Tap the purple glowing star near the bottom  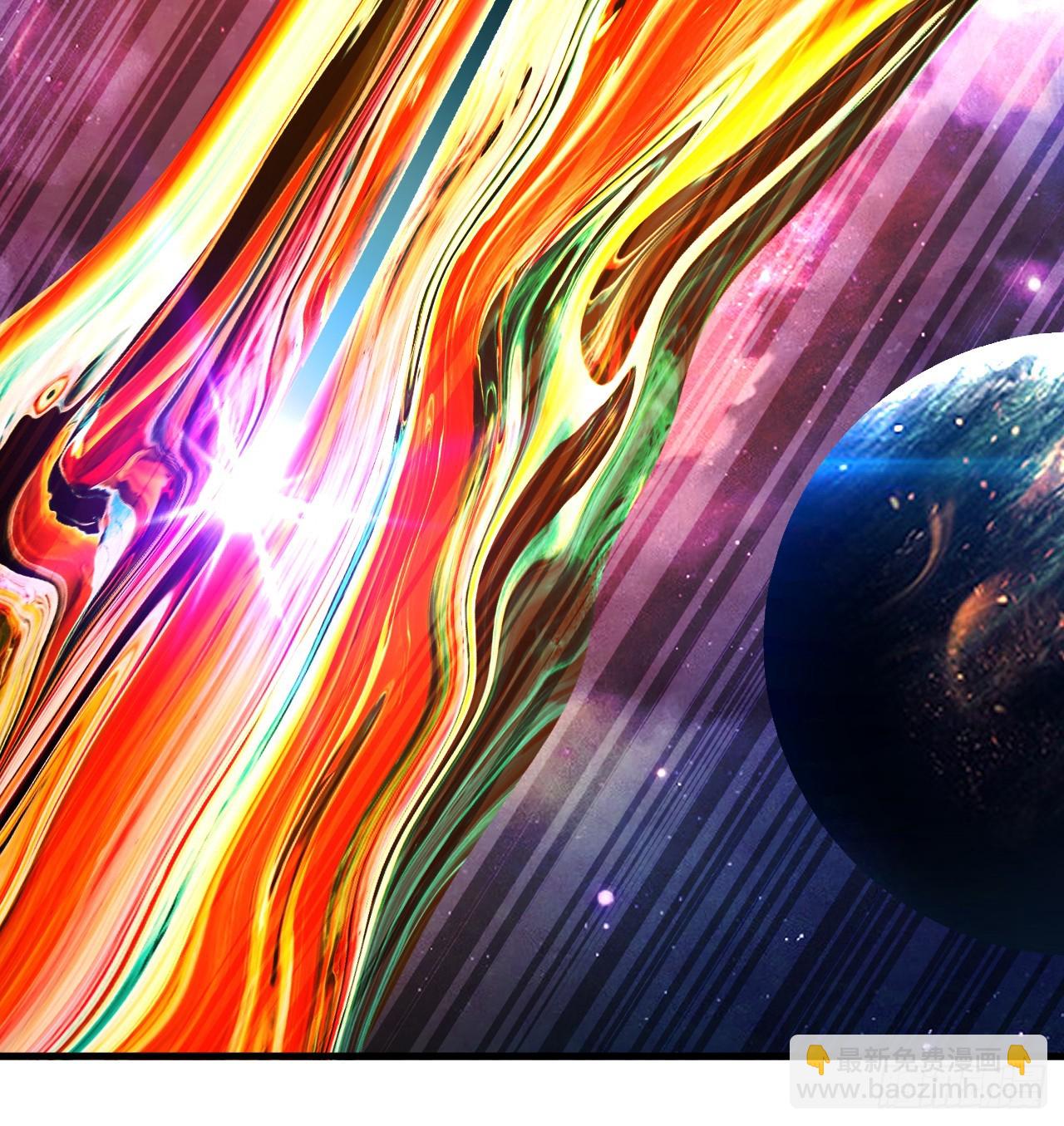coord(606,897)
